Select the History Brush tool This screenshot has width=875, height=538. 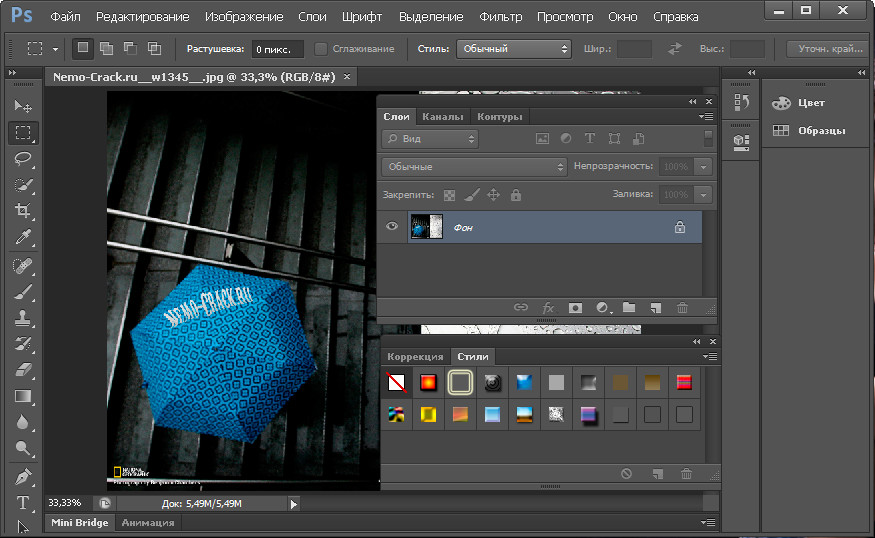click(x=23, y=344)
